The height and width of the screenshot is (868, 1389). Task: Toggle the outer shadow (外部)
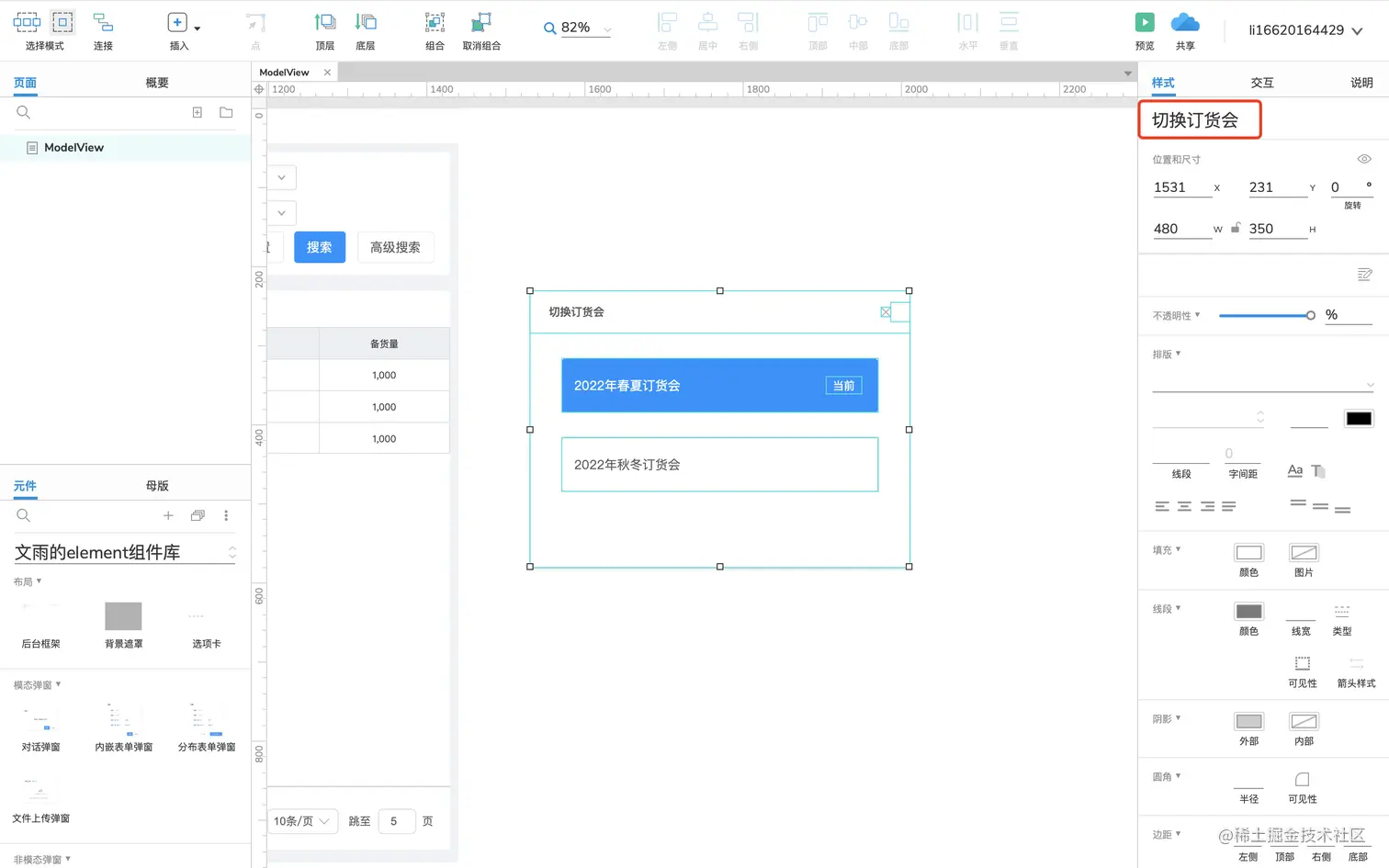tap(1248, 721)
